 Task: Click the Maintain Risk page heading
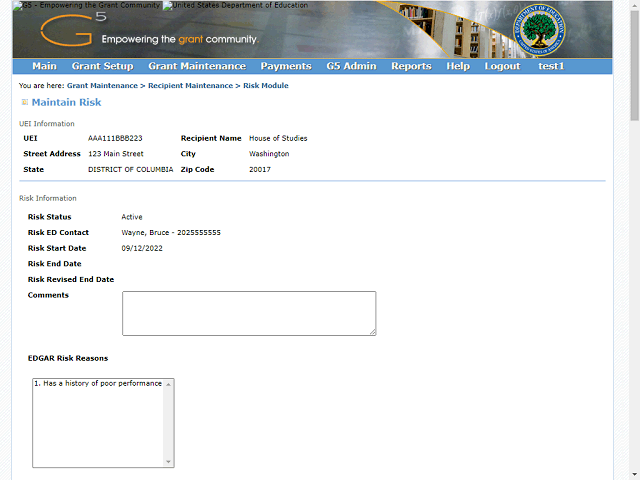point(67,102)
